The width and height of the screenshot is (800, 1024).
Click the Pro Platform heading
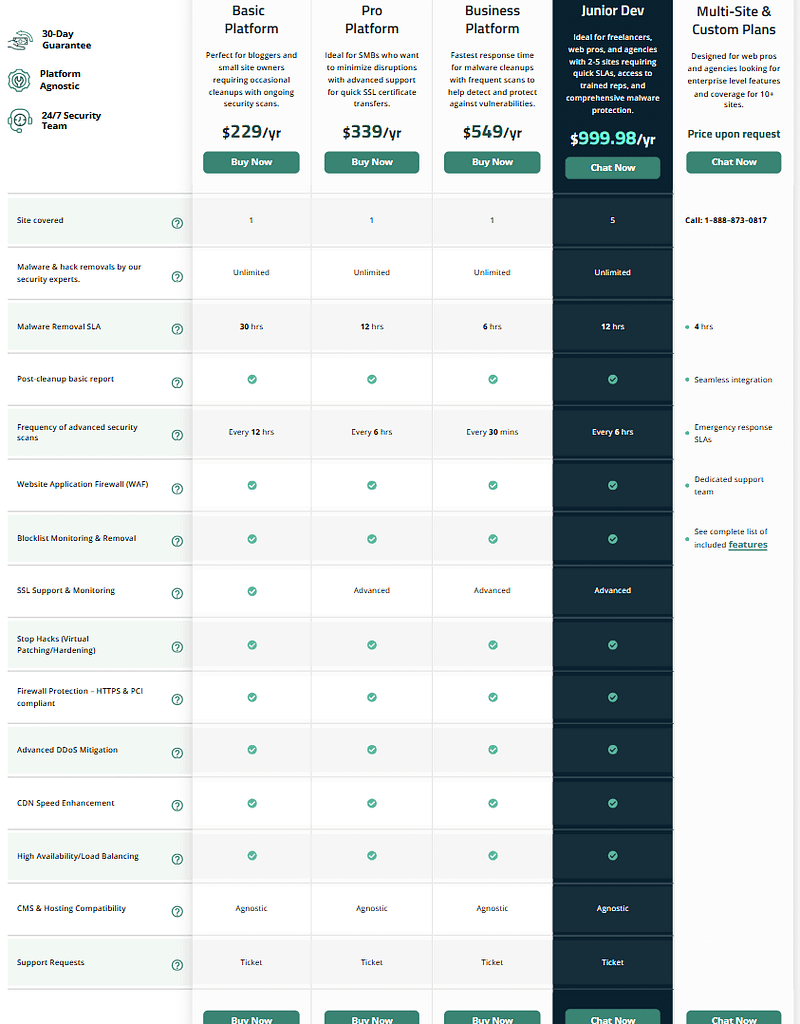(372, 20)
